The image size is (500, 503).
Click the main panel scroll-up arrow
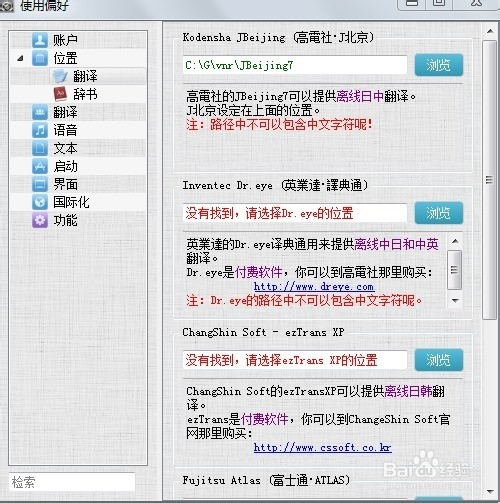490,31
